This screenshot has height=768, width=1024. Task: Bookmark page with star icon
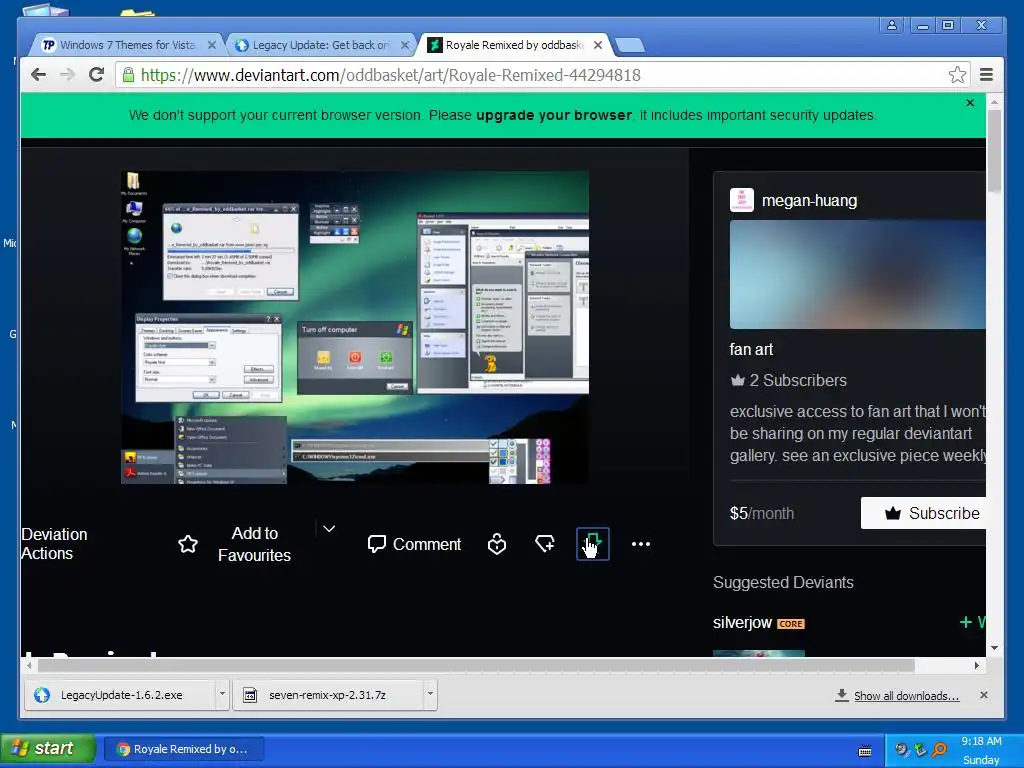[x=957, y=74]
